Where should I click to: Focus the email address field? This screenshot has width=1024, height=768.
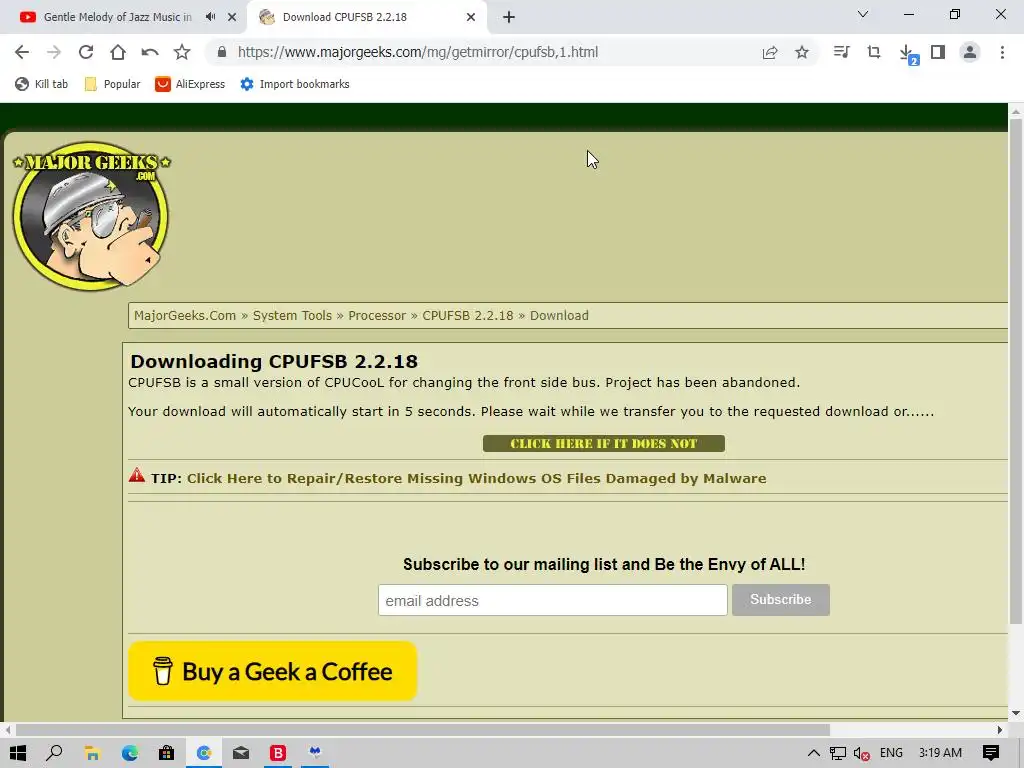pyautogui.click(x=552, y=600)
